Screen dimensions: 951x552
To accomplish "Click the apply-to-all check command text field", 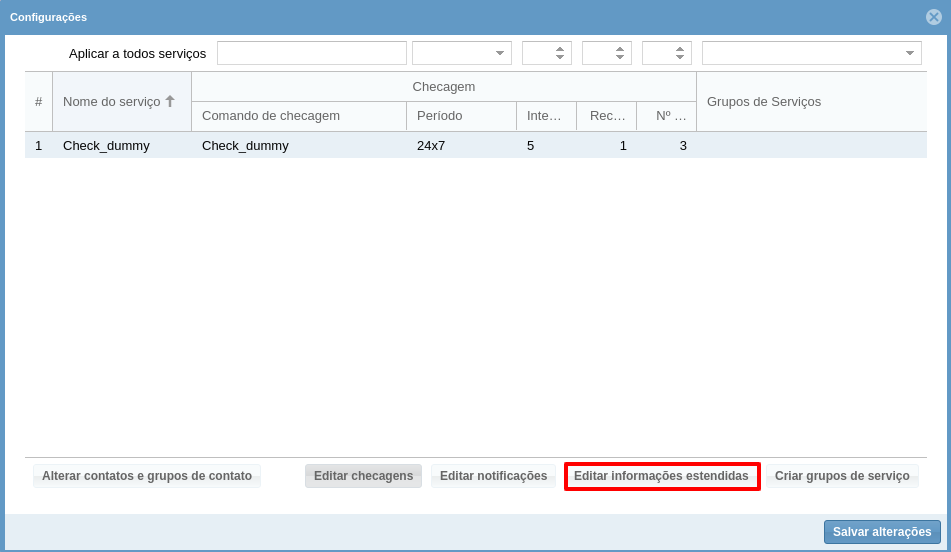I will pos(311,54).
